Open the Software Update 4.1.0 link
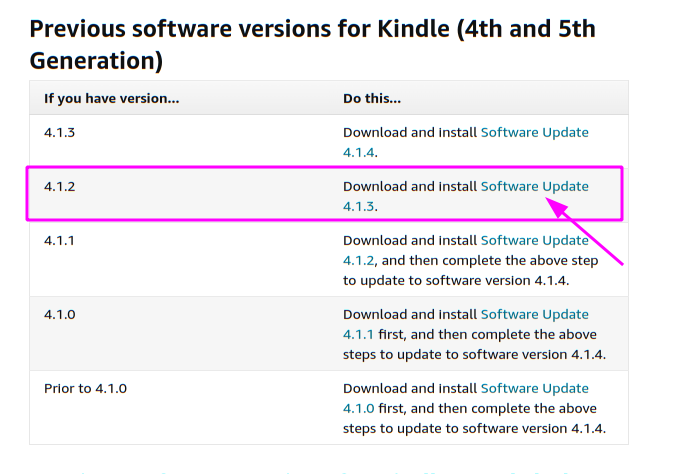The image size is (678, 474). [534, 388]
